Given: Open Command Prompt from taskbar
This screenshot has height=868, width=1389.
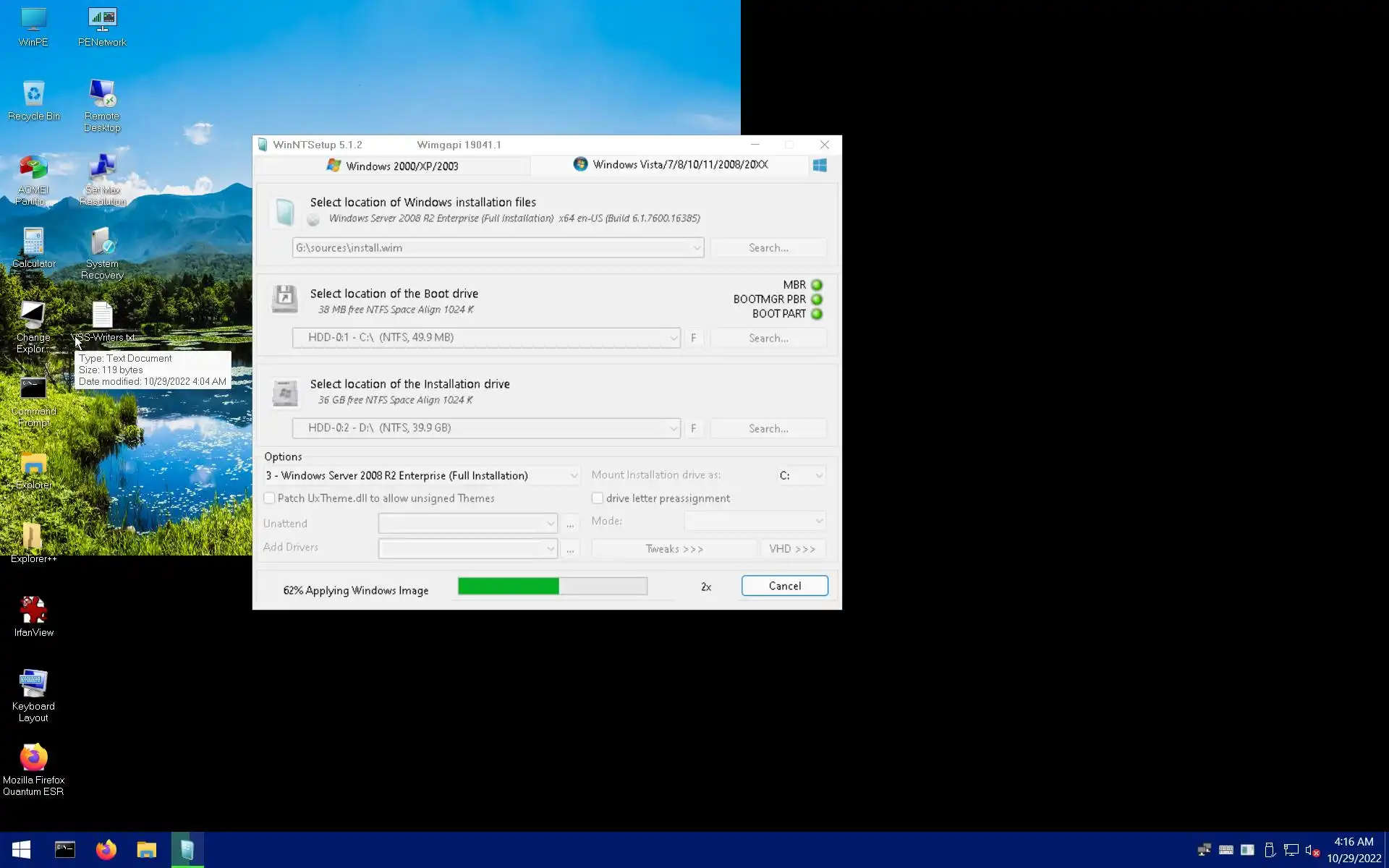Looking at the screenshot, I should click(65, 849).
